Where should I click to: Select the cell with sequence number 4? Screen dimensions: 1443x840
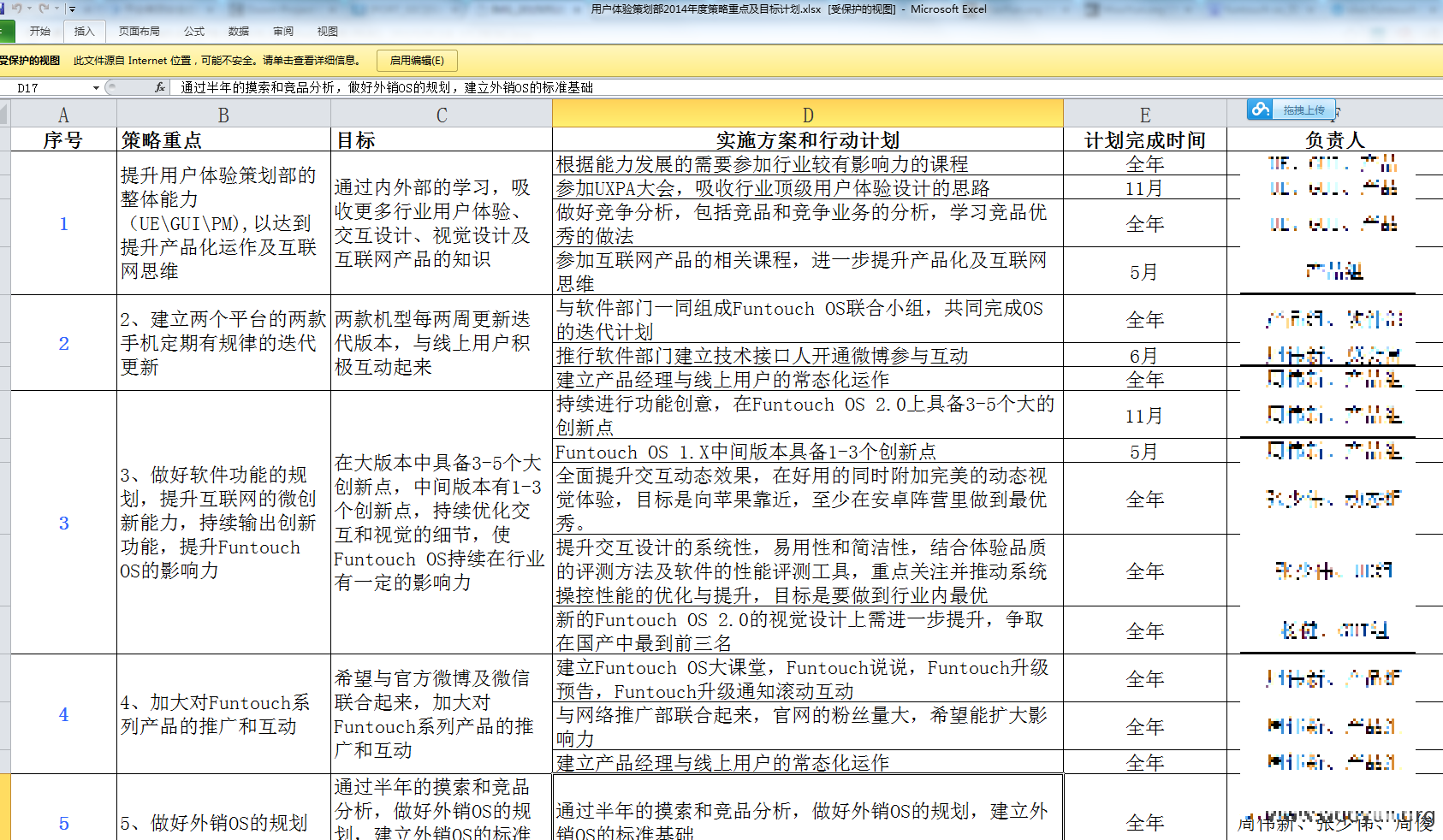coord(63,714)
